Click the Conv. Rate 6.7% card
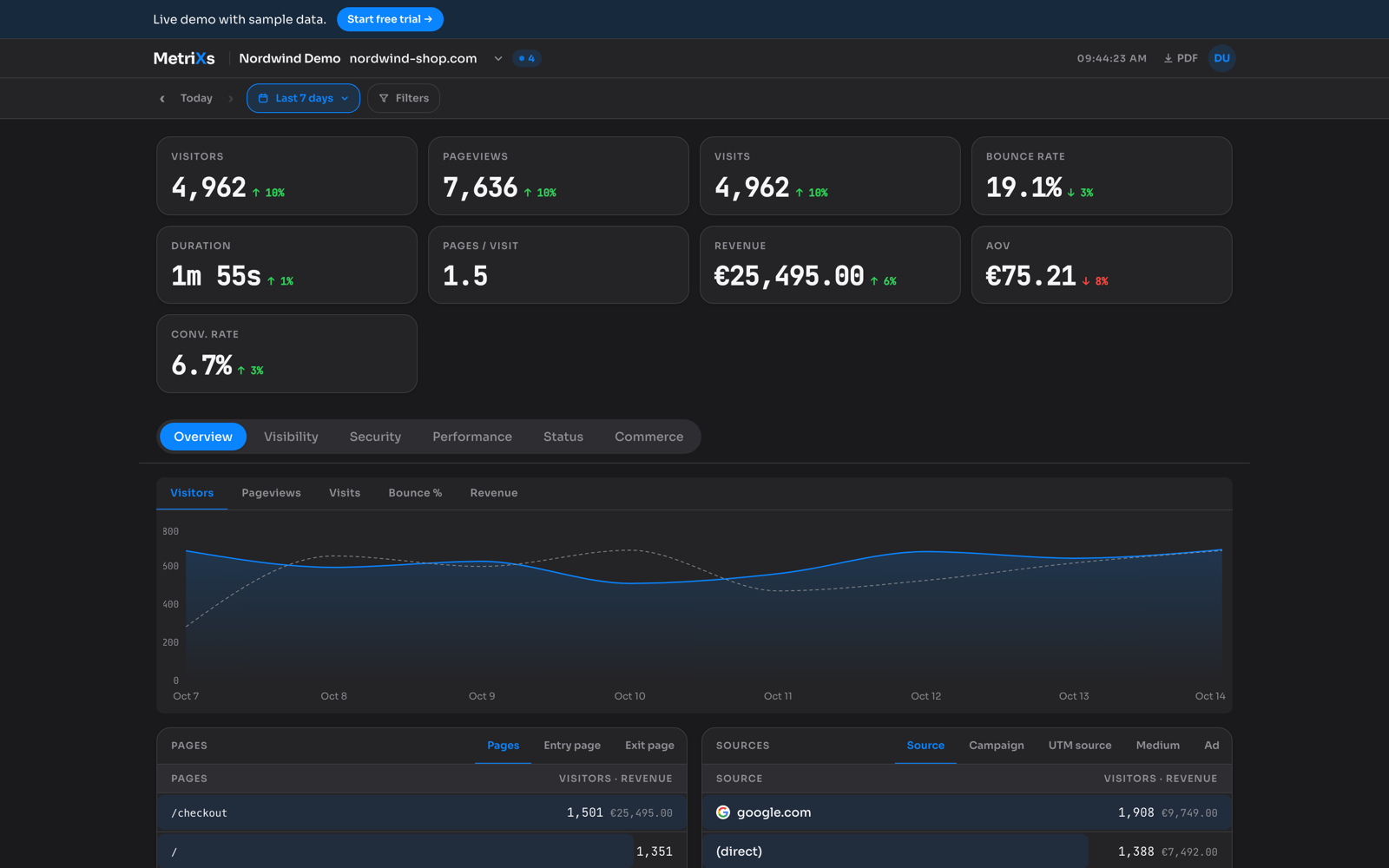The height and width of the screenshot is (868, 1389). coord(286,353)
